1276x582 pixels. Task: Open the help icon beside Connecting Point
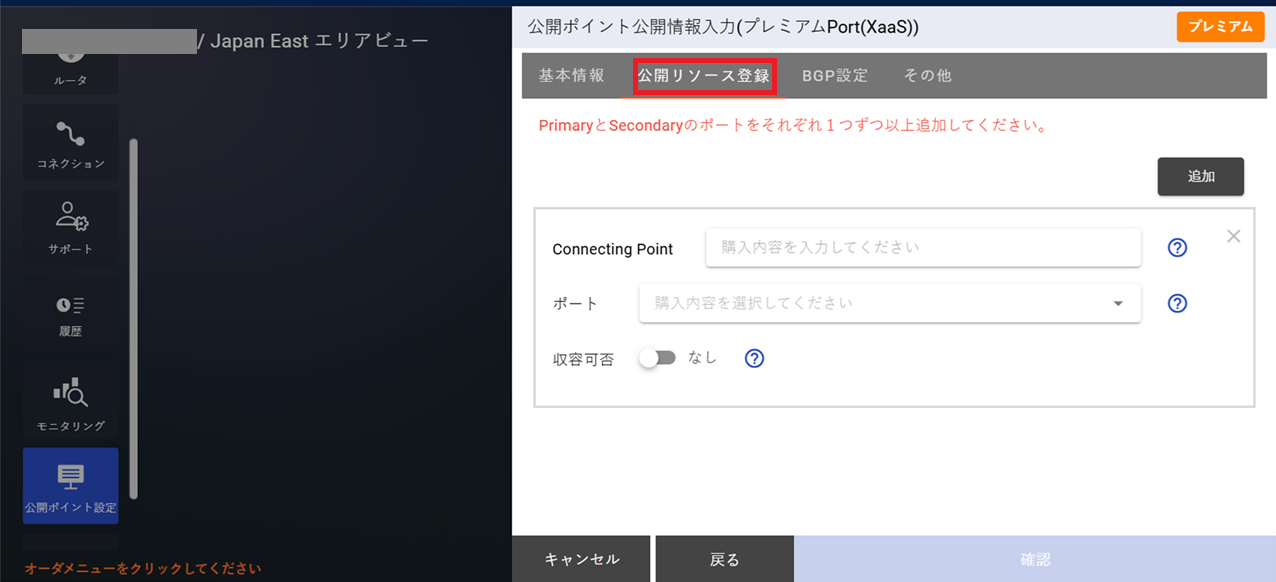(1177, 247)
